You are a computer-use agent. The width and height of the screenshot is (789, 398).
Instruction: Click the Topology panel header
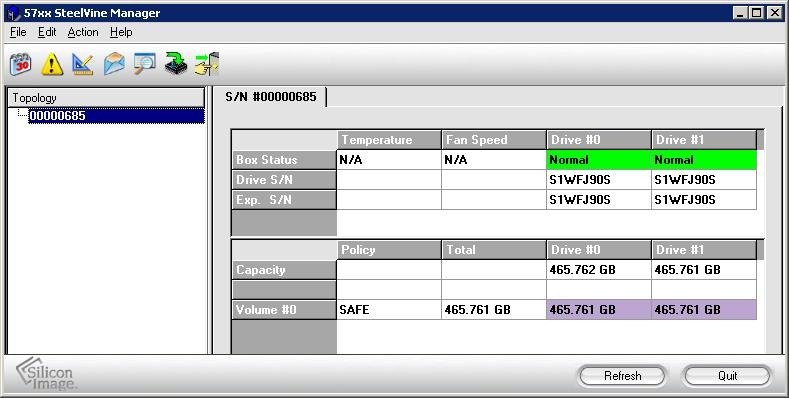pyautogui.click(x=106, y=98)
